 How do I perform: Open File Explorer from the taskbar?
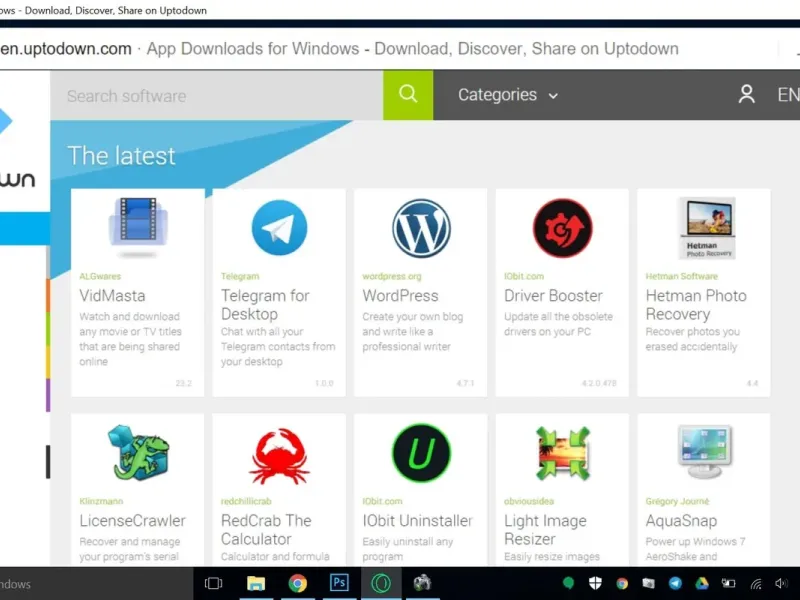click(256, 583)
